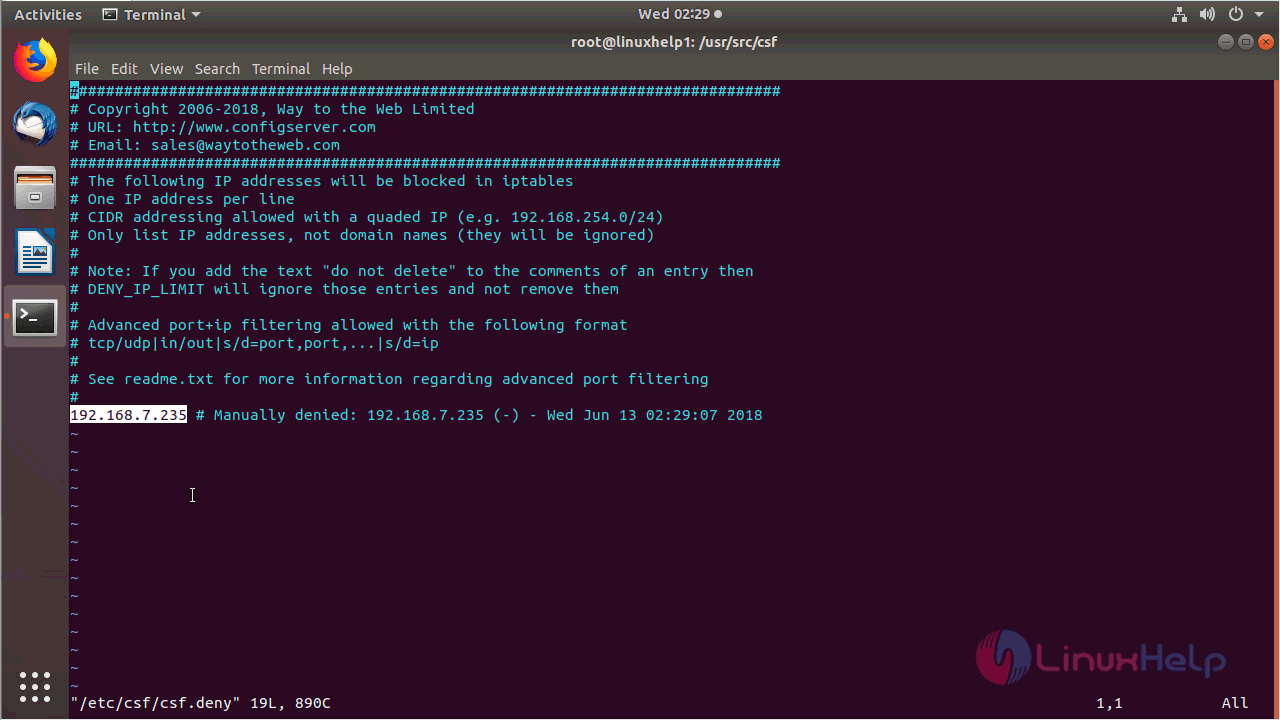This screenshot has width=1280, height=720.
Task: Open the clock showing Wed 02:29
Action: point(680,14)
